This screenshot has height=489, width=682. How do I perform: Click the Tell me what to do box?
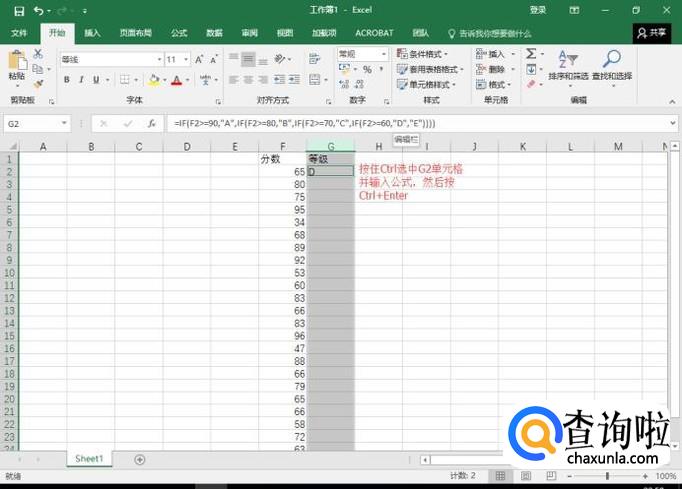tap(490, 33)
